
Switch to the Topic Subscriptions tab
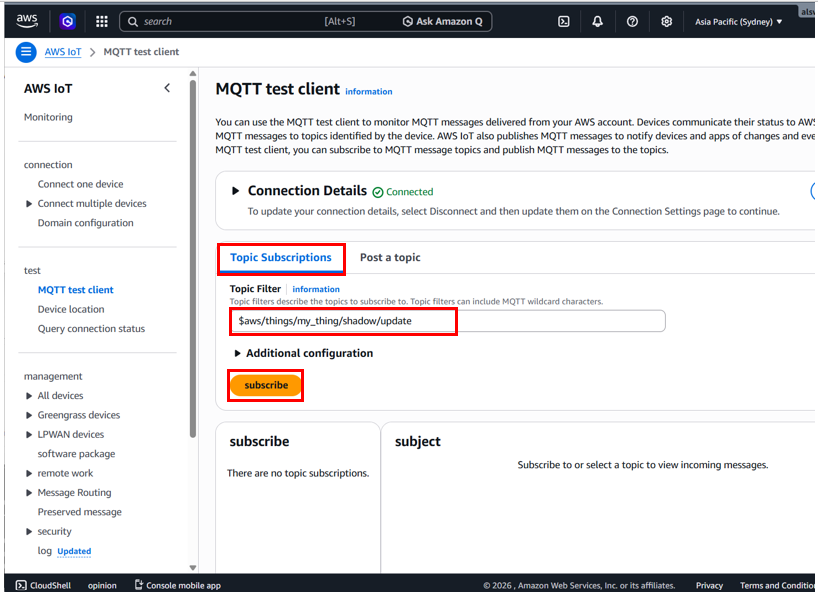pyautogui.click(x=281, y=258)
